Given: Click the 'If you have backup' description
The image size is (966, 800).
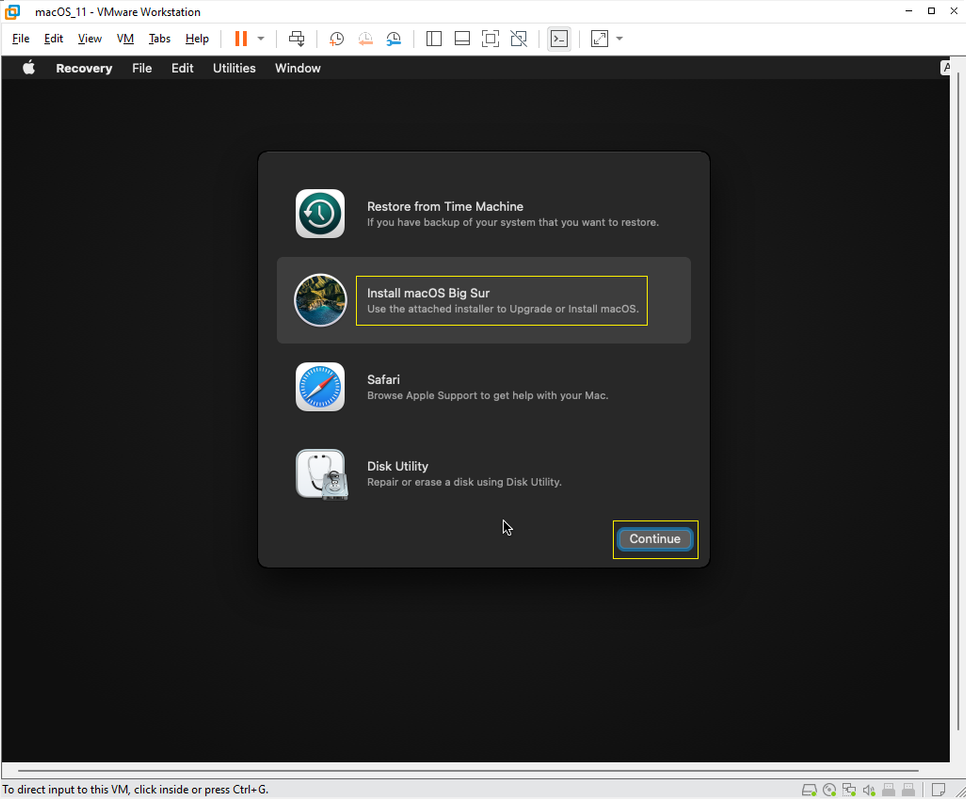Looking at the screenshot, I should pos(513,222).
